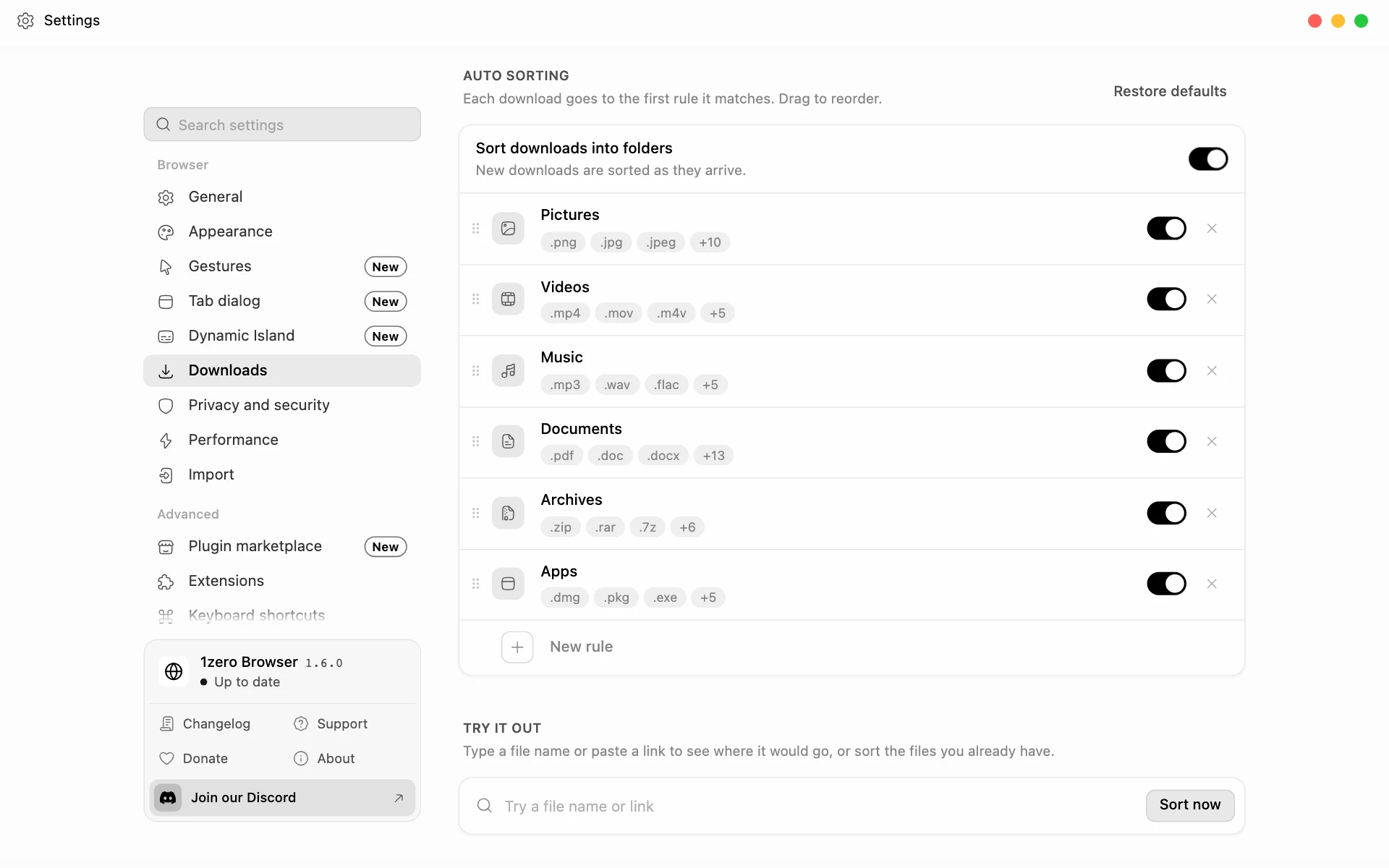
Task: Open Appearance settings
Action: click(x=282, y=231)
